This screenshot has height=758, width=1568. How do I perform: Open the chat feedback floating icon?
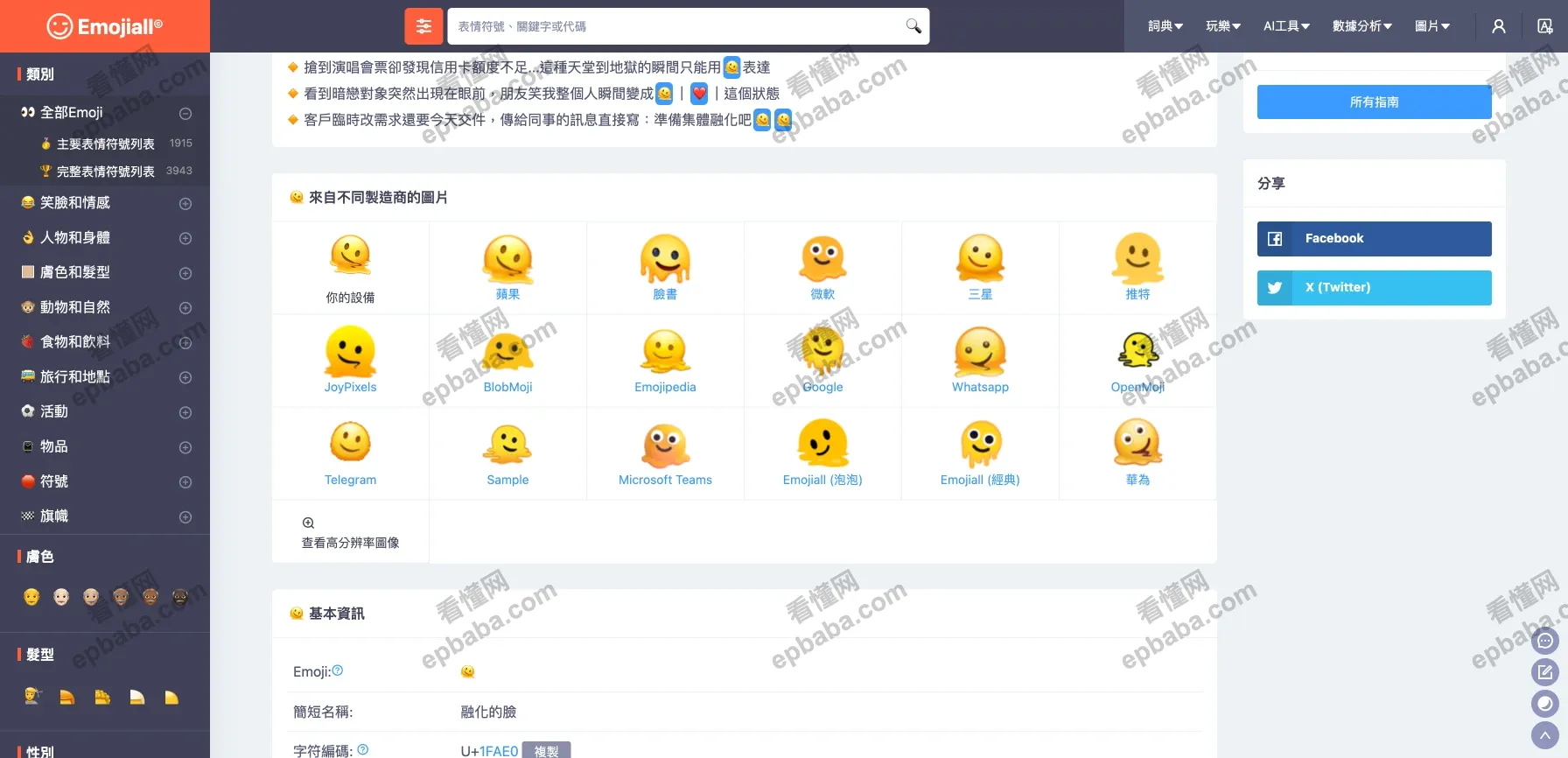pyautogui.click(x=1545, y=641)
